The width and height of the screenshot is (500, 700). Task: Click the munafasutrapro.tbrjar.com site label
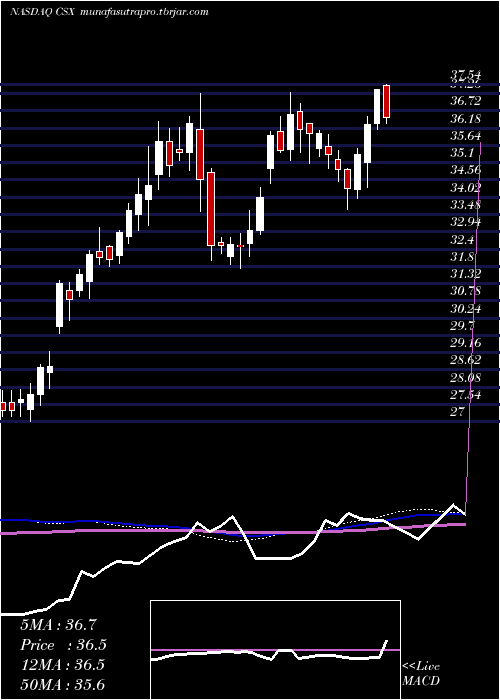click(144, 12)
